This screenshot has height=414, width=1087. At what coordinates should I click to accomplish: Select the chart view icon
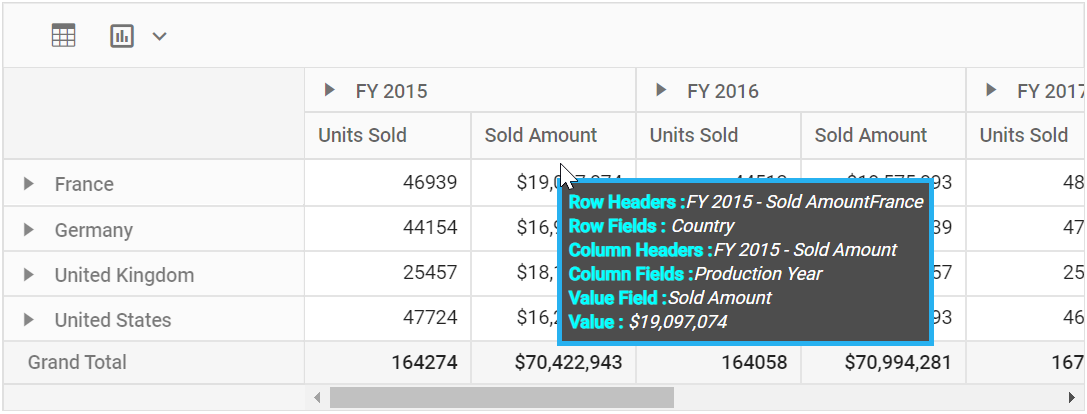122,36
